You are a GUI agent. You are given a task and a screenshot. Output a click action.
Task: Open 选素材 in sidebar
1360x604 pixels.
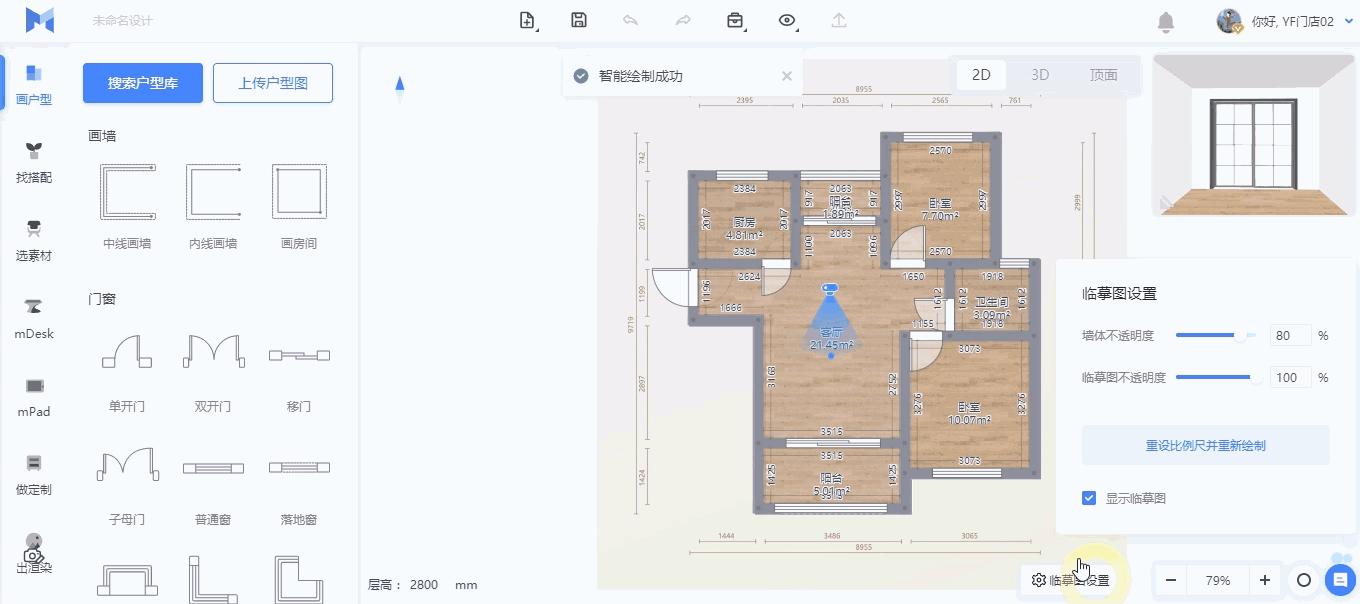click(34, 240)
